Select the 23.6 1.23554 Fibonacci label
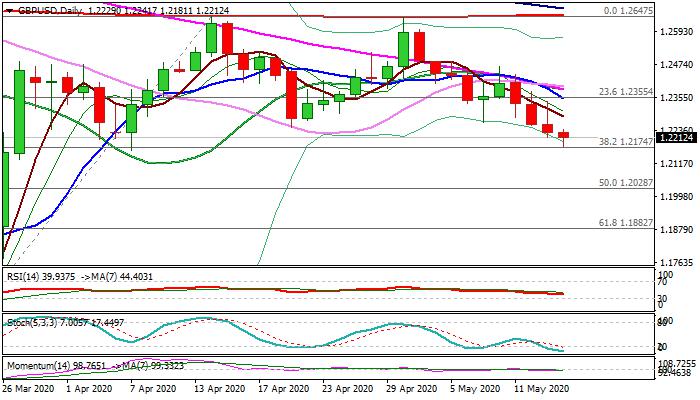700x400 pixels. (625, 92)
